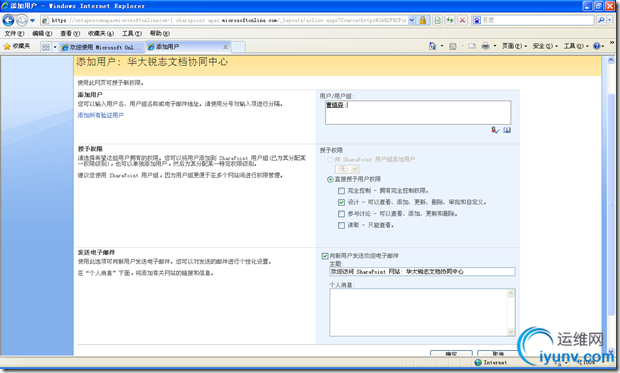The image size is (620, 373).
Task: Click the browser Back arrow button
Action: click(8, 20)
